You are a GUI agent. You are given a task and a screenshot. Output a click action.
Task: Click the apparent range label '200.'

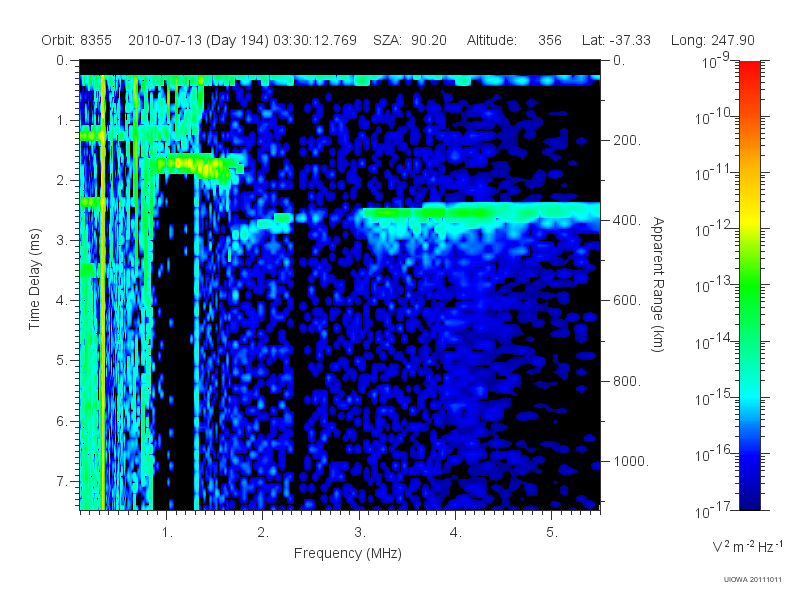pos(627,140)
